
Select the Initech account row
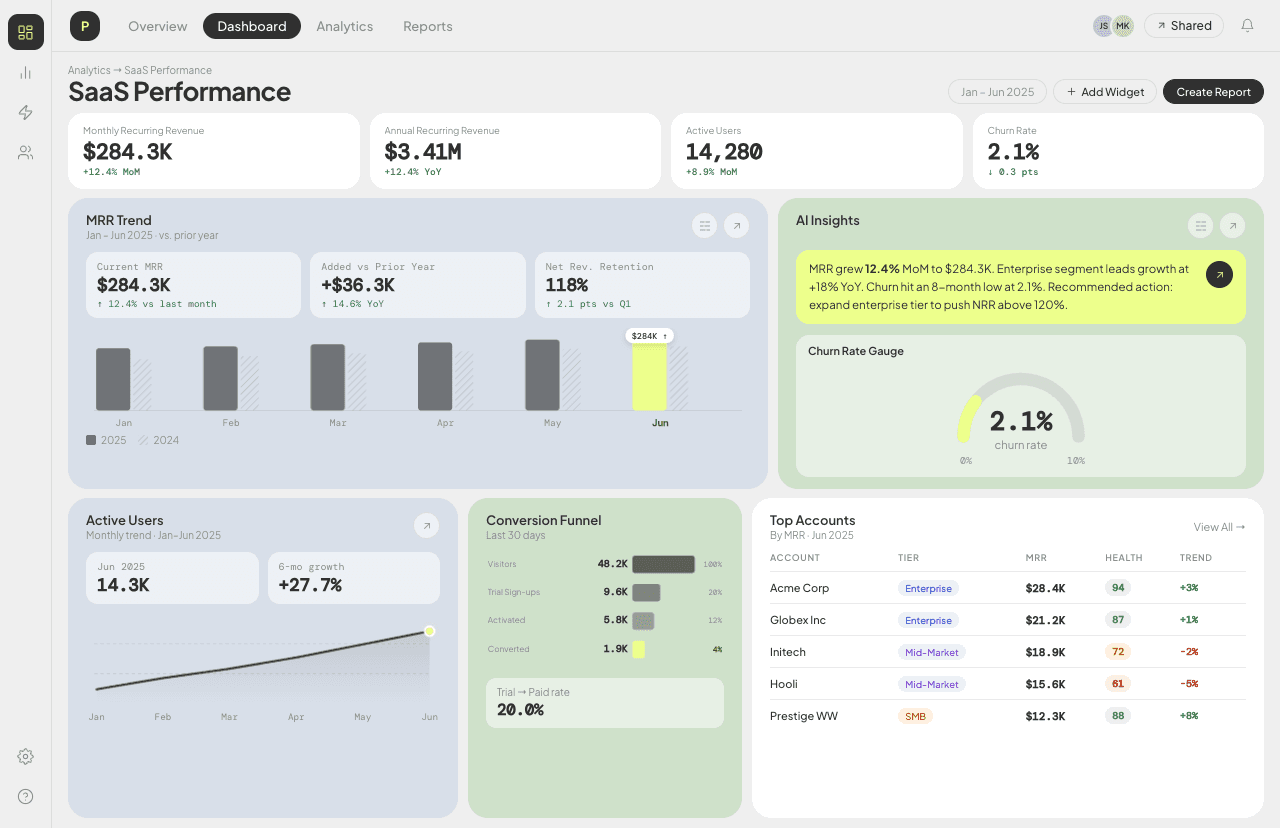coord(1008,652)
